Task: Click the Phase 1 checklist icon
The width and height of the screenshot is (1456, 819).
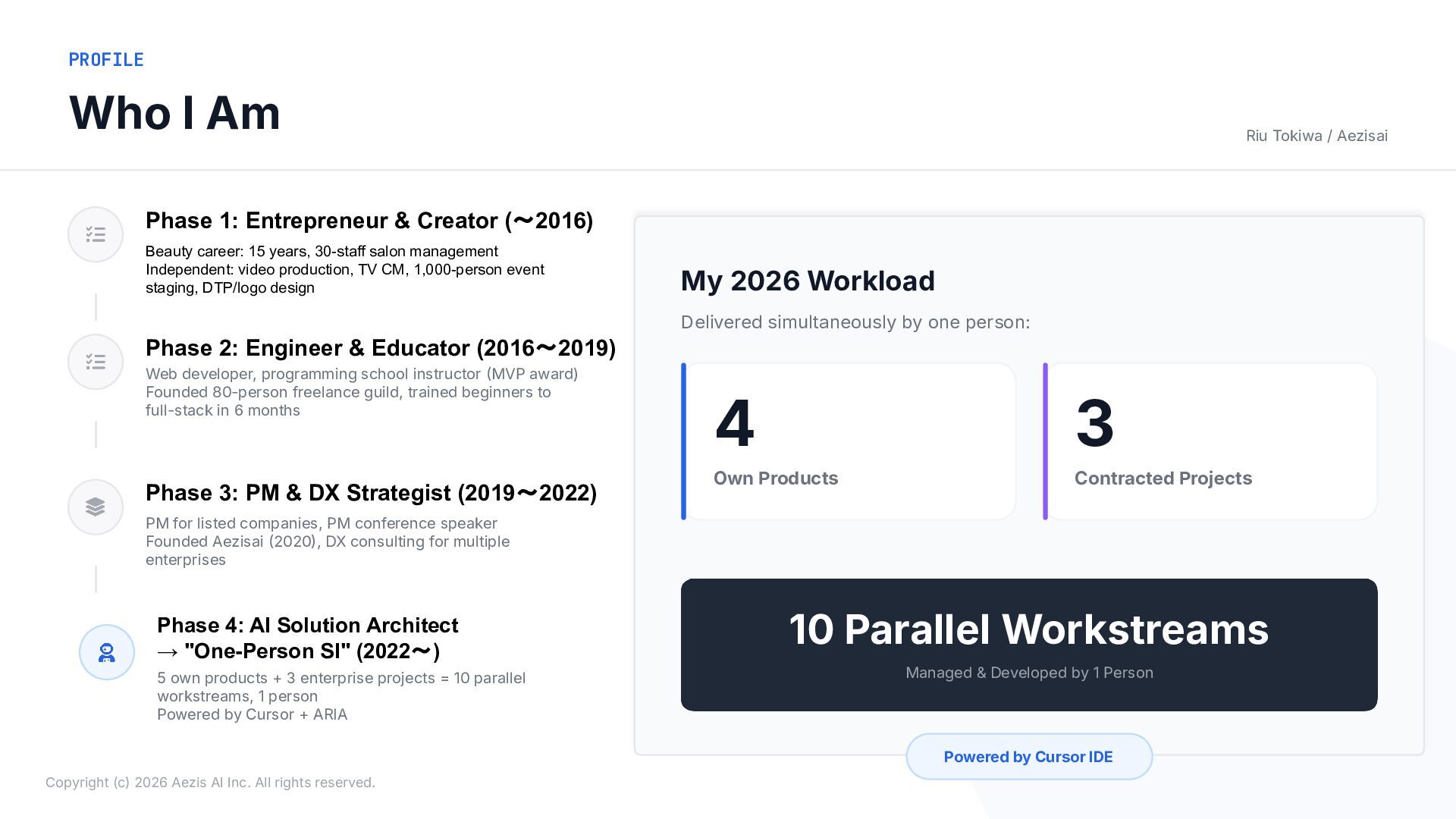Action: [96, 234]
